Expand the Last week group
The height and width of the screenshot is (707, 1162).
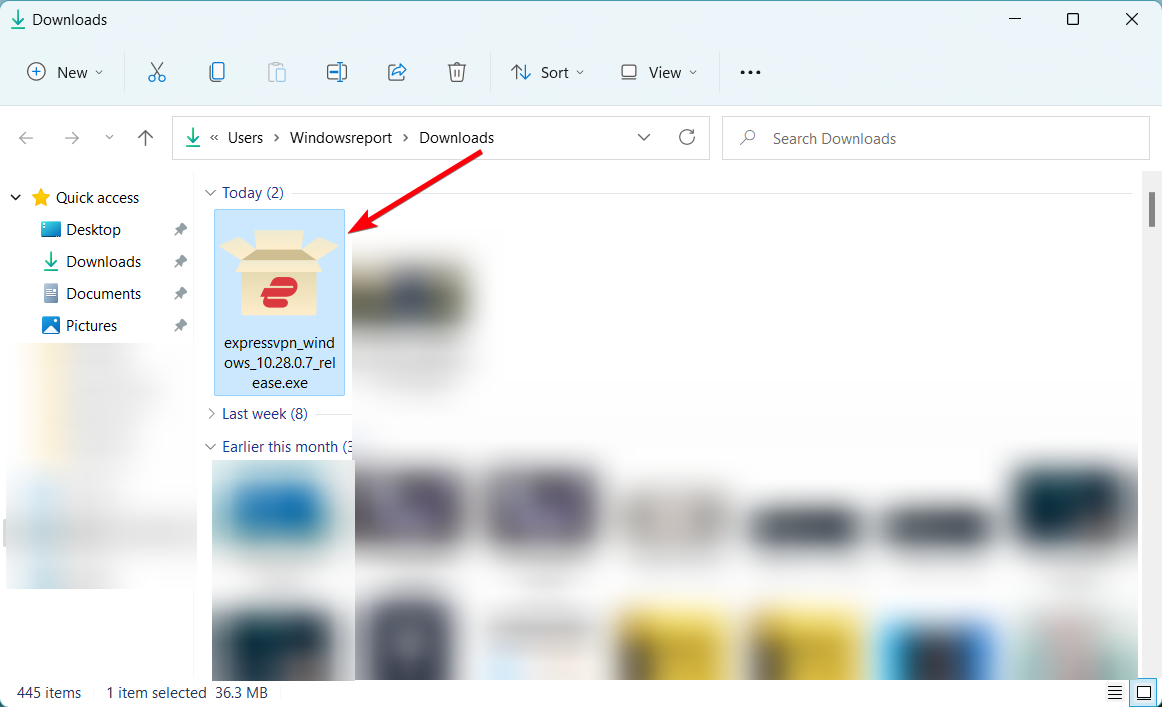pyautogui.click(x=211, y=414)
